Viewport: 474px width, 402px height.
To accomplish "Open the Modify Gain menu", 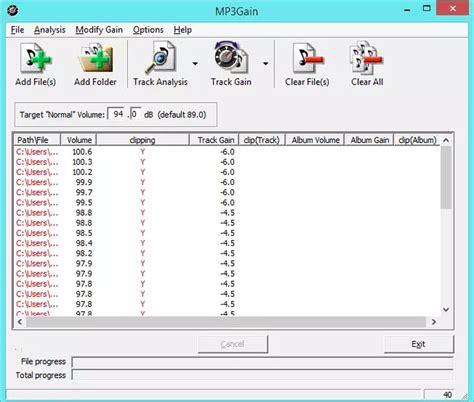I will [x=99, y=30].
